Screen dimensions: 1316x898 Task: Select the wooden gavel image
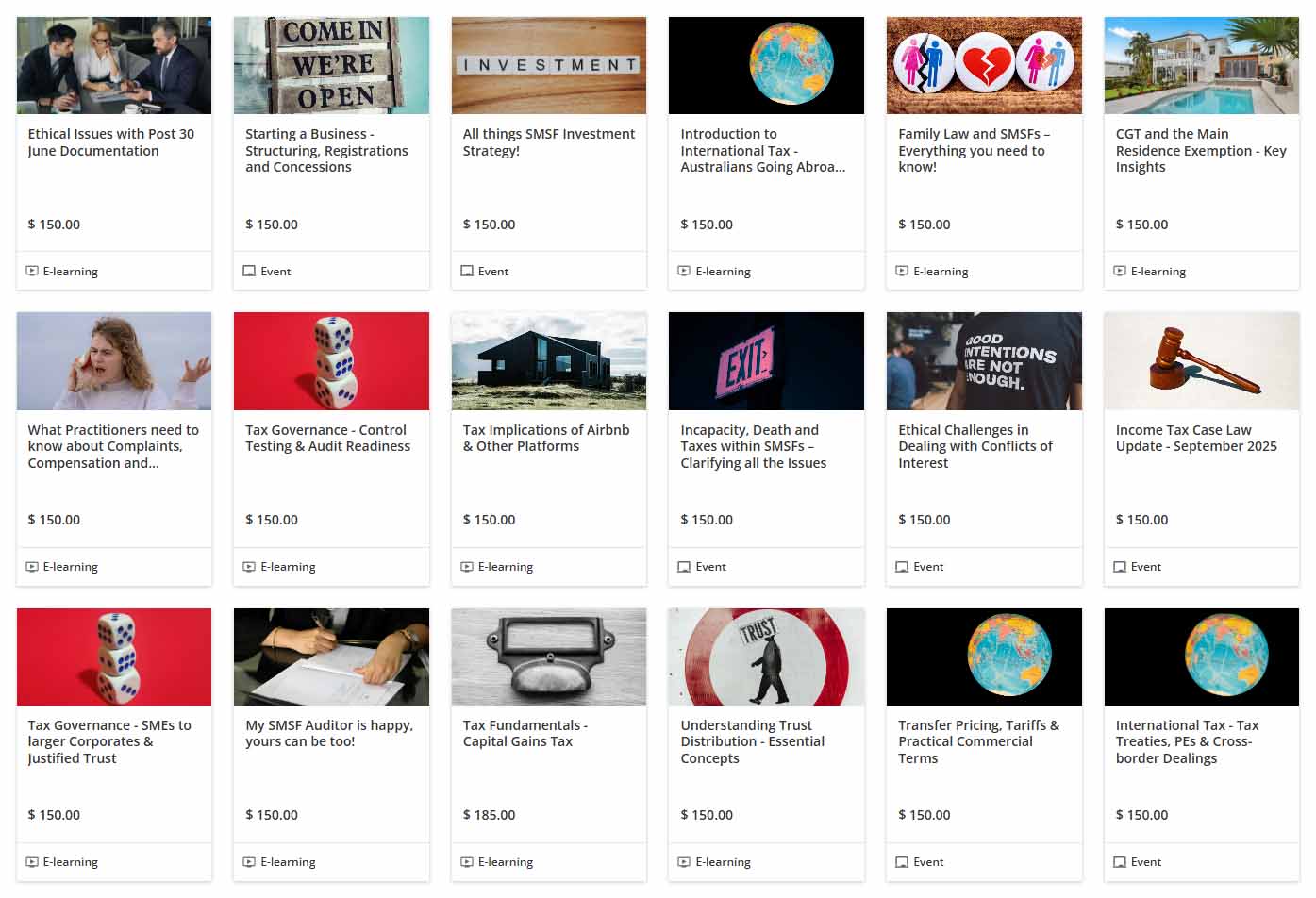pyautogui.click(x=1201, y=361)
